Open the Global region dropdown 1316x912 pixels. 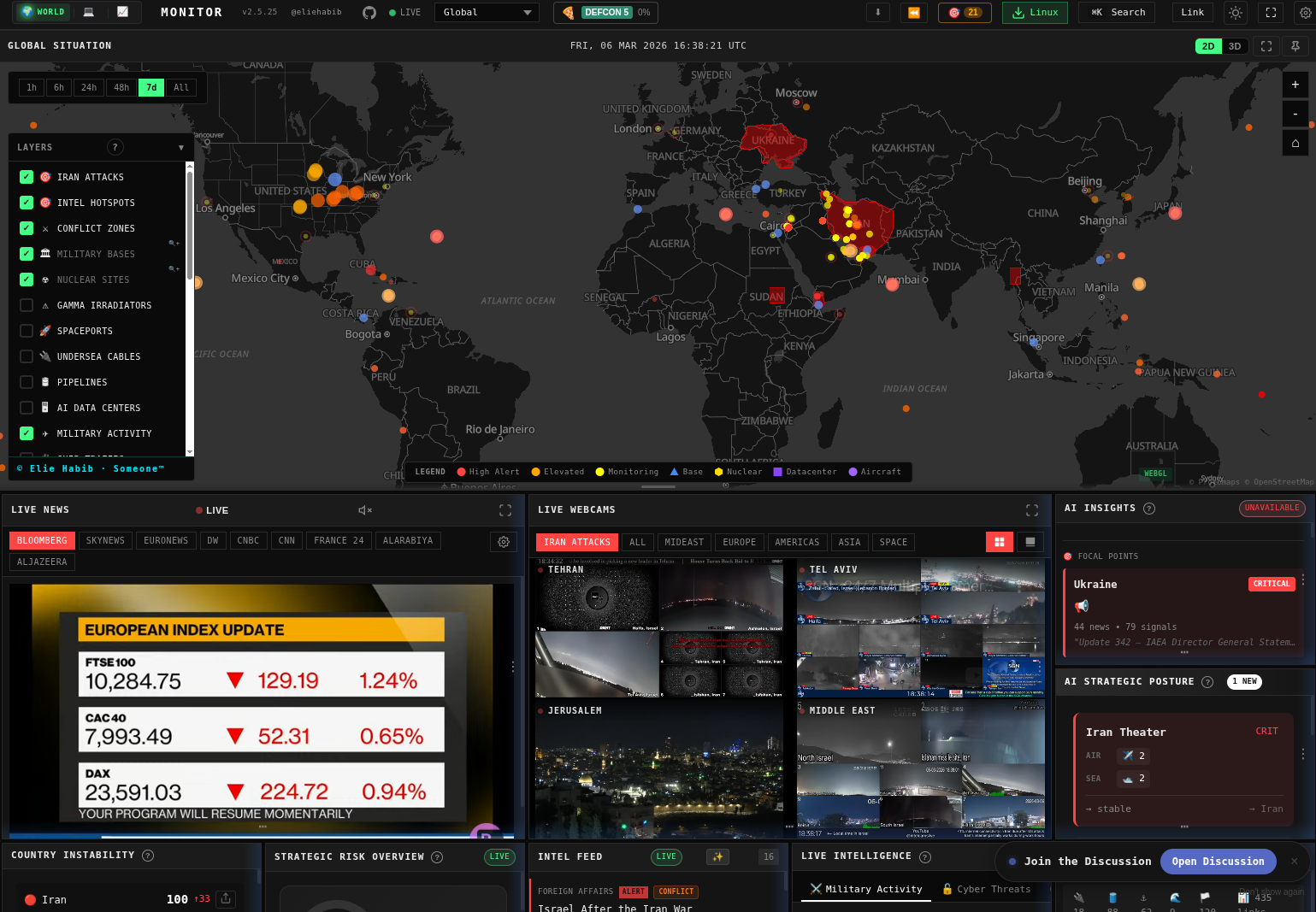(x=487, y=13)
